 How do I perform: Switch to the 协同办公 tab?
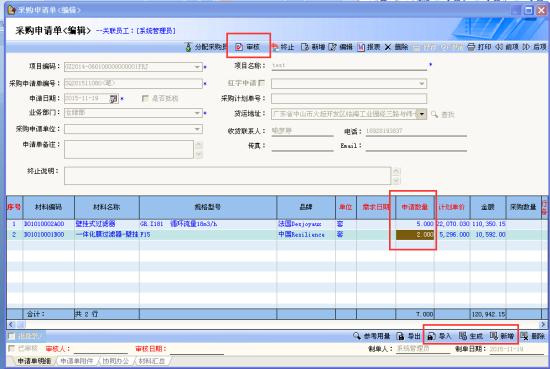click(115, 361)
